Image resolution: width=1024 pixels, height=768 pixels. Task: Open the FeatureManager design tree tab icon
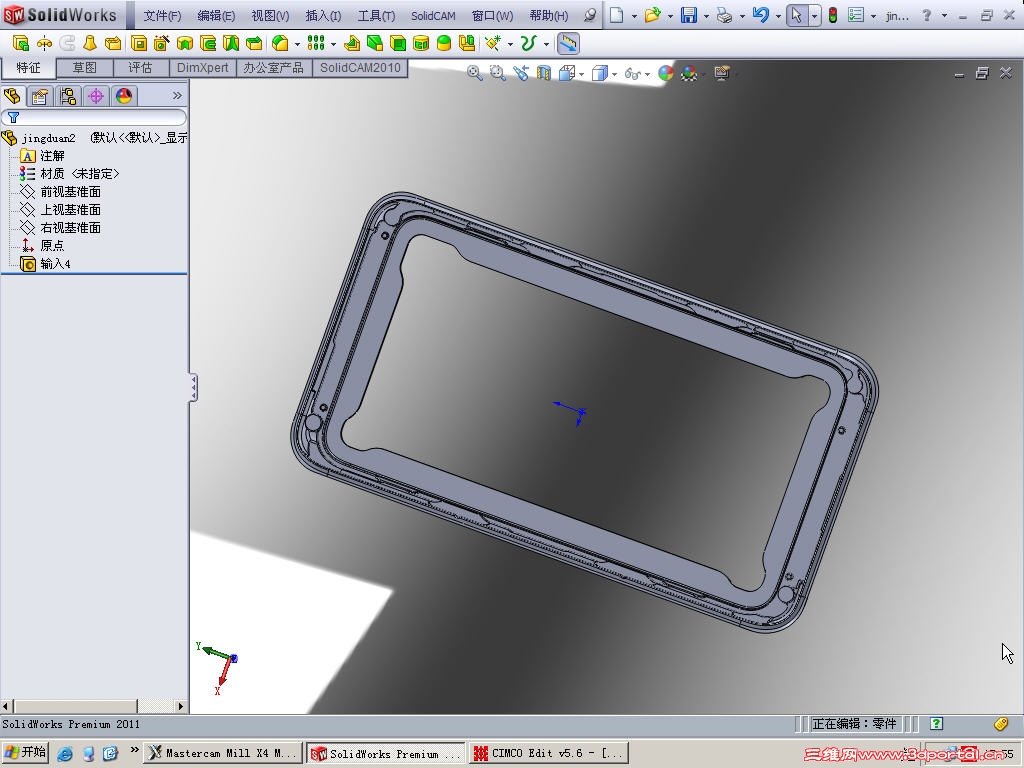pos(12,96)
